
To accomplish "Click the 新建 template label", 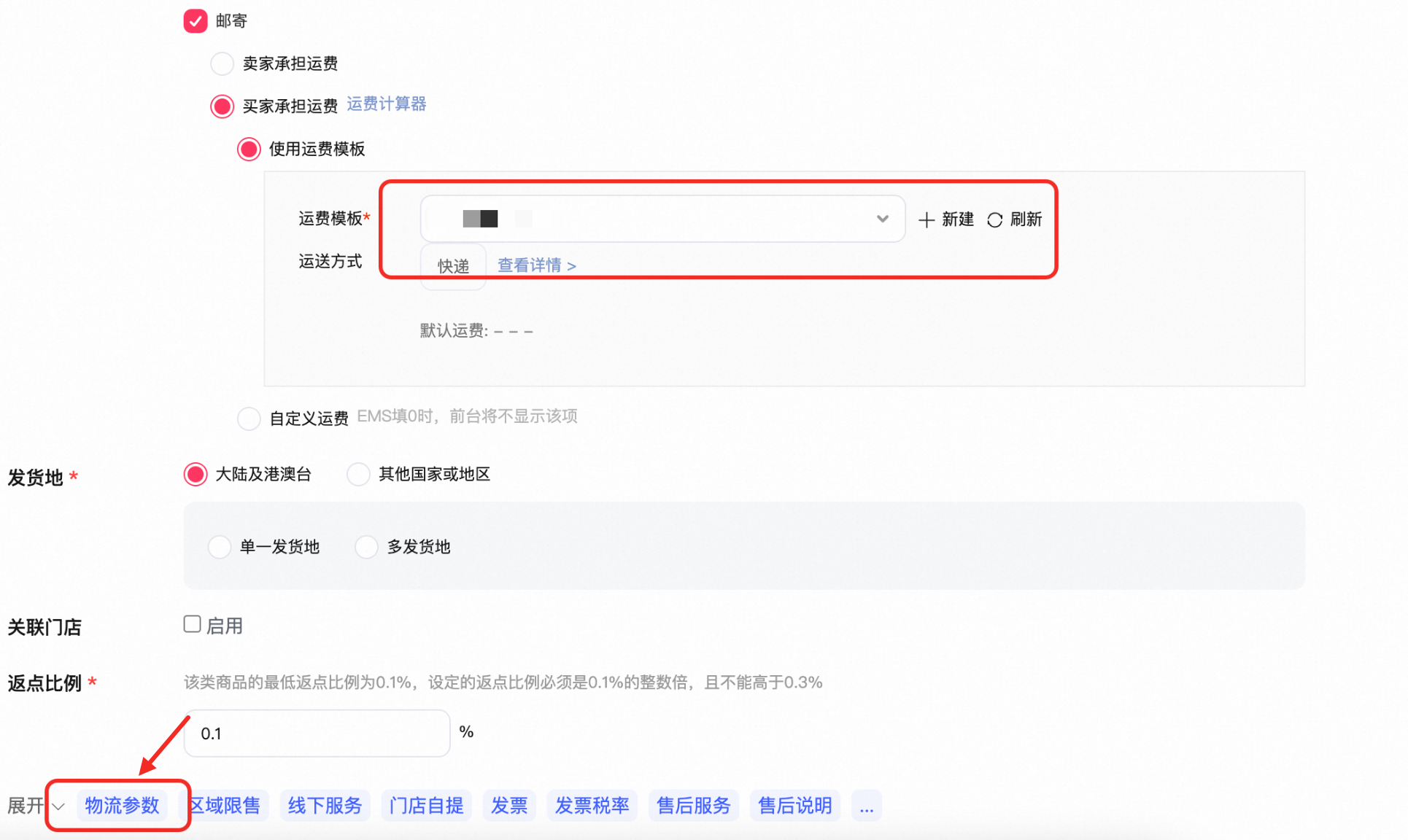I will tap(958, 219).
